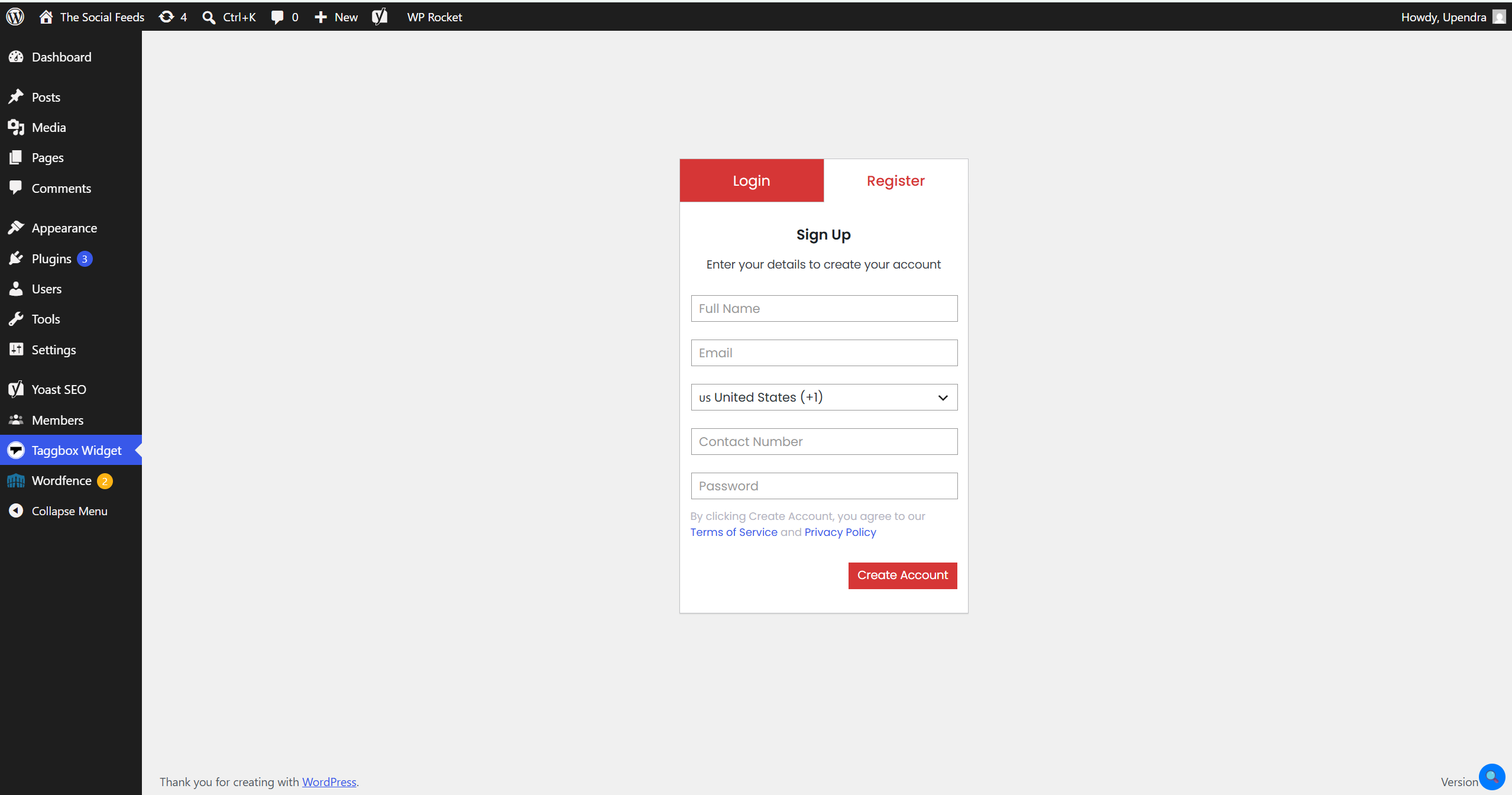The height and width of the screenshot is (795, 1512).
Task: Open Plugins menu with 3 badge
Action: (71, 258)
